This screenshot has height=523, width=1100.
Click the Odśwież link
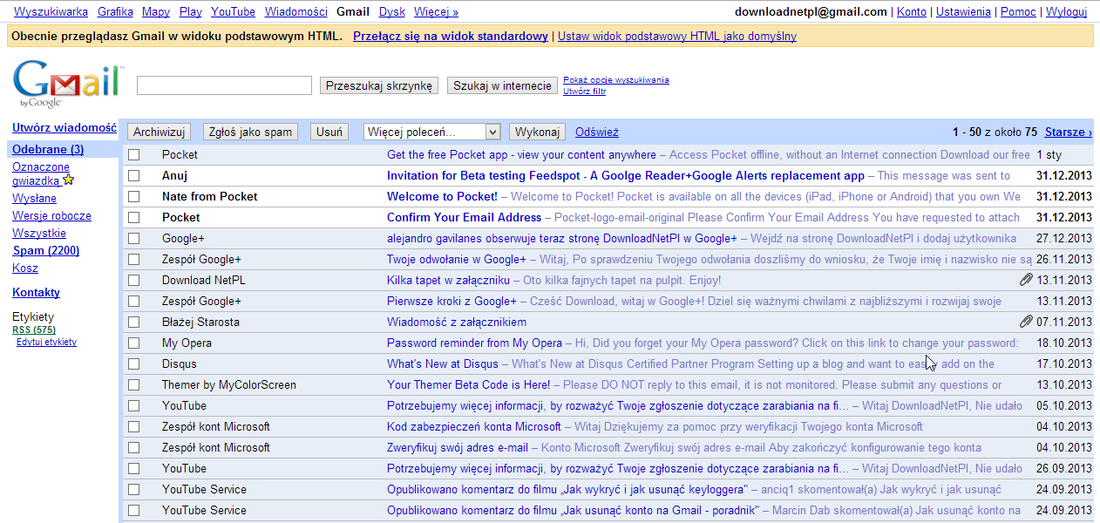[x=597, y=132]
